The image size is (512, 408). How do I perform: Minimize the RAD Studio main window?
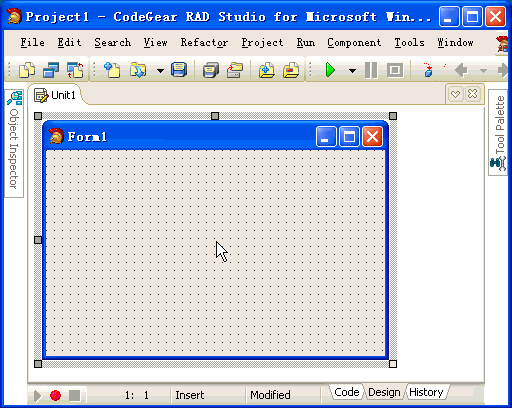click(x=449, y=17)
